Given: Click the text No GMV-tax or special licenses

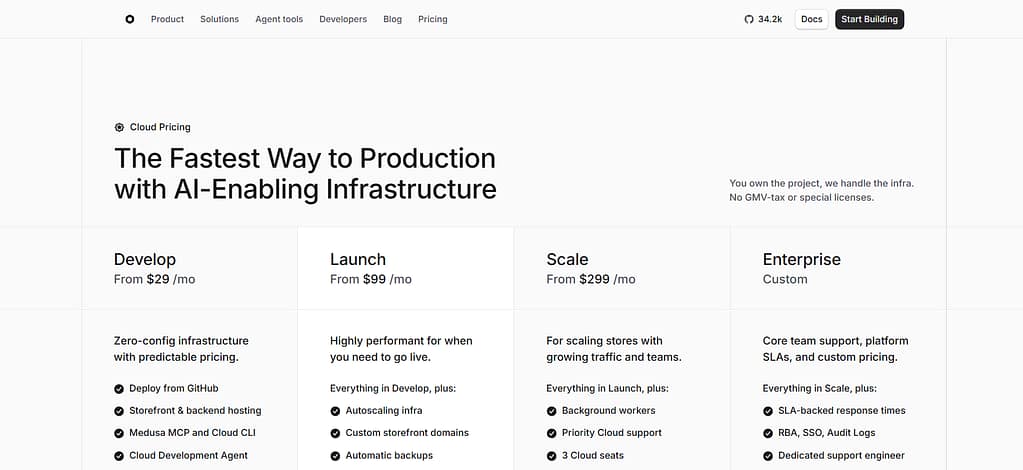Looking at the screenshot, I should point(801,197).
